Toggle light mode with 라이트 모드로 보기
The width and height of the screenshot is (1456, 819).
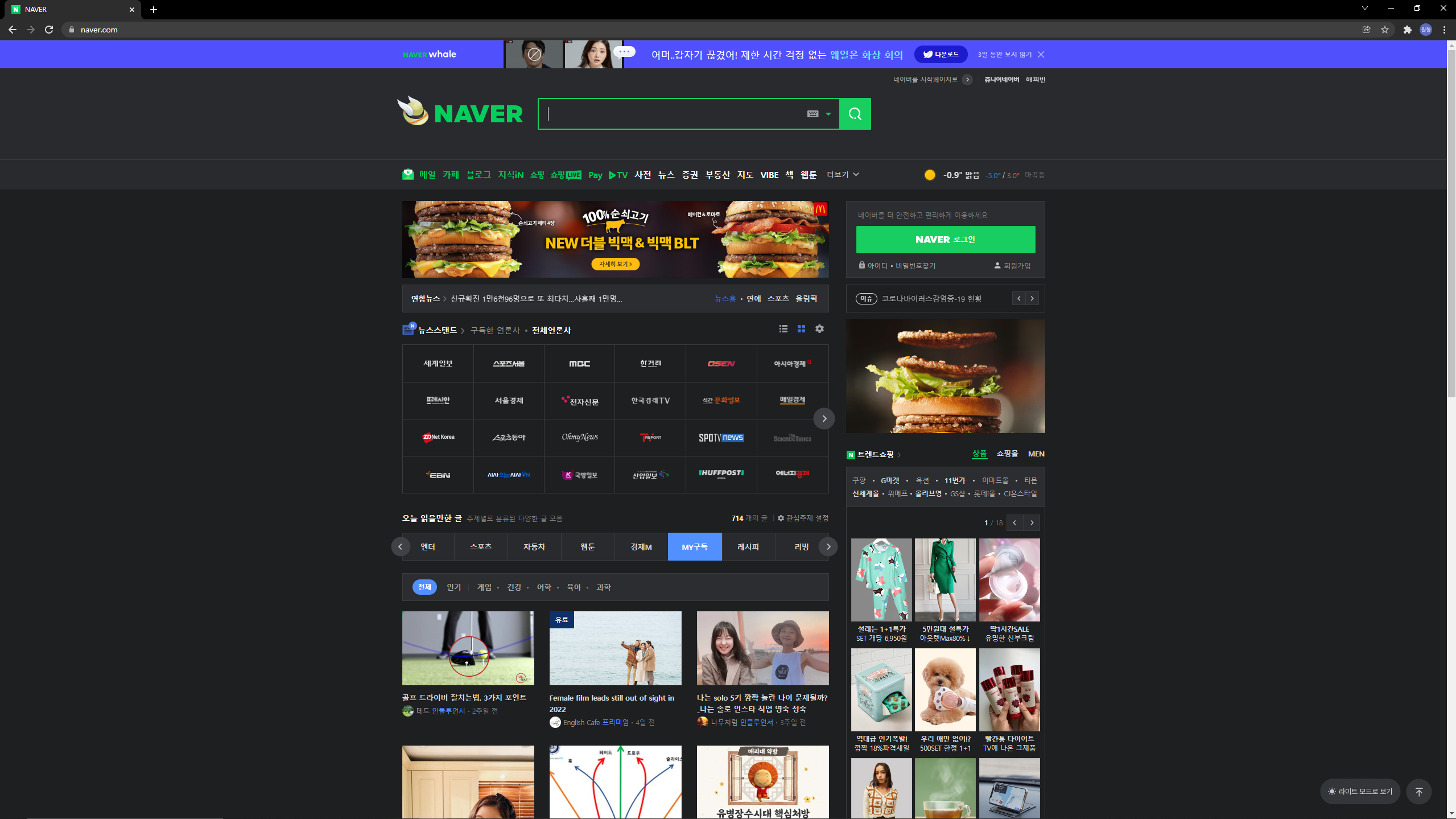pos(1360,792)
